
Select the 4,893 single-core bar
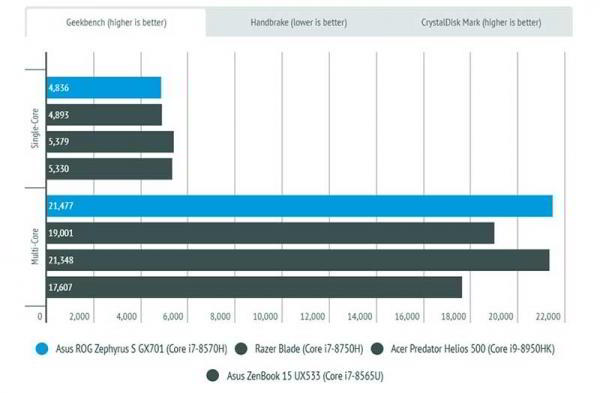[x=104, y=115]
